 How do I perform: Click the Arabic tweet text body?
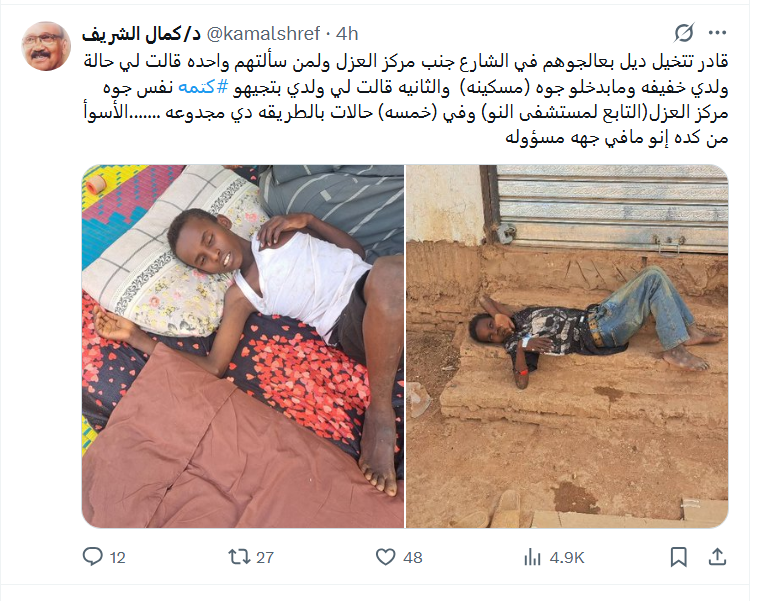pyautogui.click(x=406, y=100)
